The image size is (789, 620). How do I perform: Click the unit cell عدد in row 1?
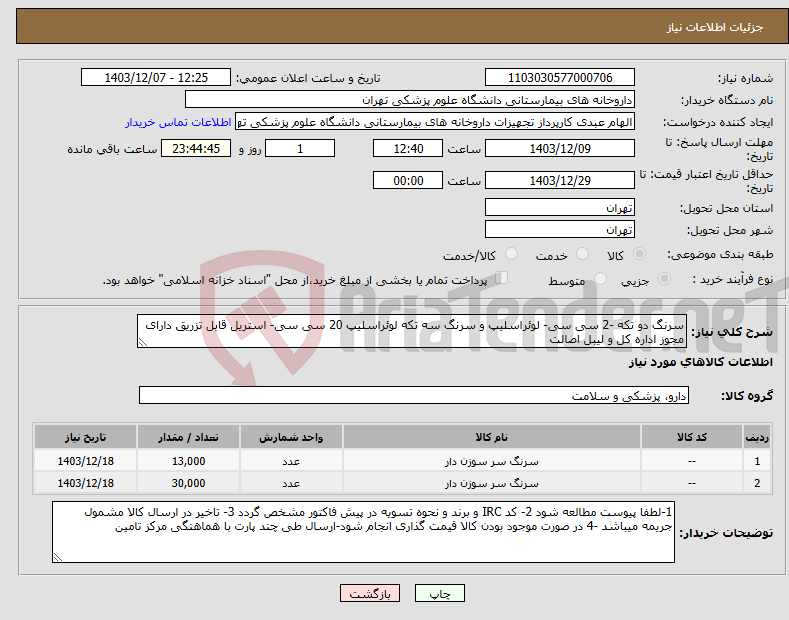(291, 461)
